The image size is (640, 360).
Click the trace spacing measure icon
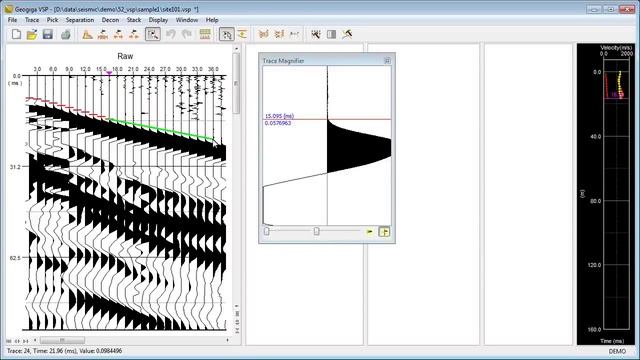pos(294,34)
